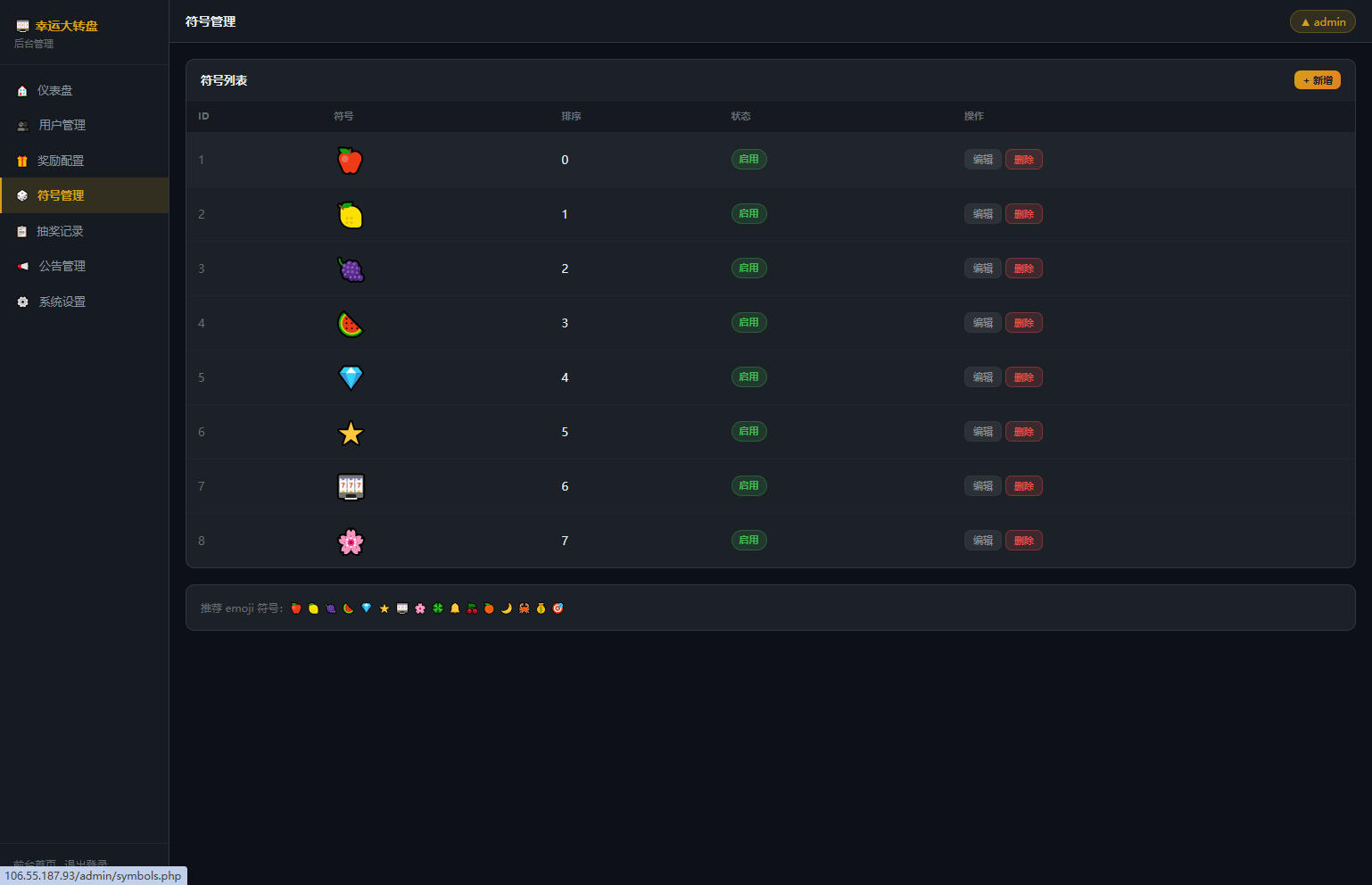Screen dimensions: 1372x885
Task: Pick the crab recommended emoji
Action: tap(524, 608)
